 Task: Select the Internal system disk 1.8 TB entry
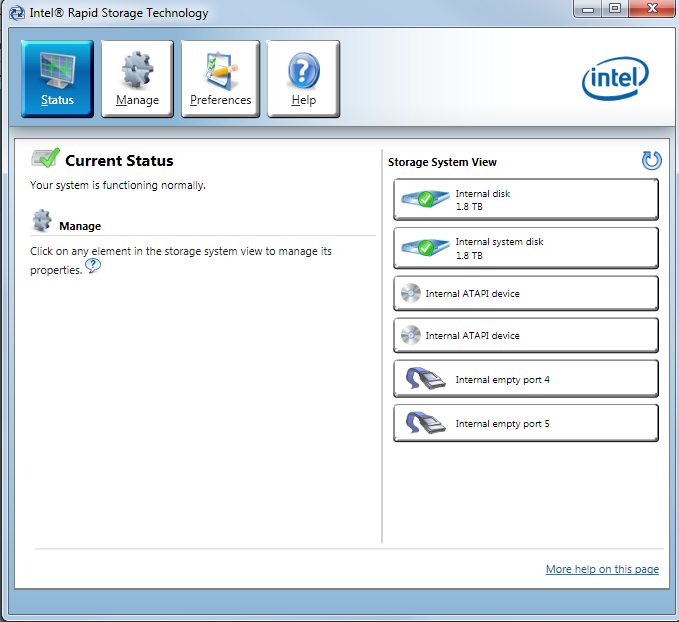526,248
